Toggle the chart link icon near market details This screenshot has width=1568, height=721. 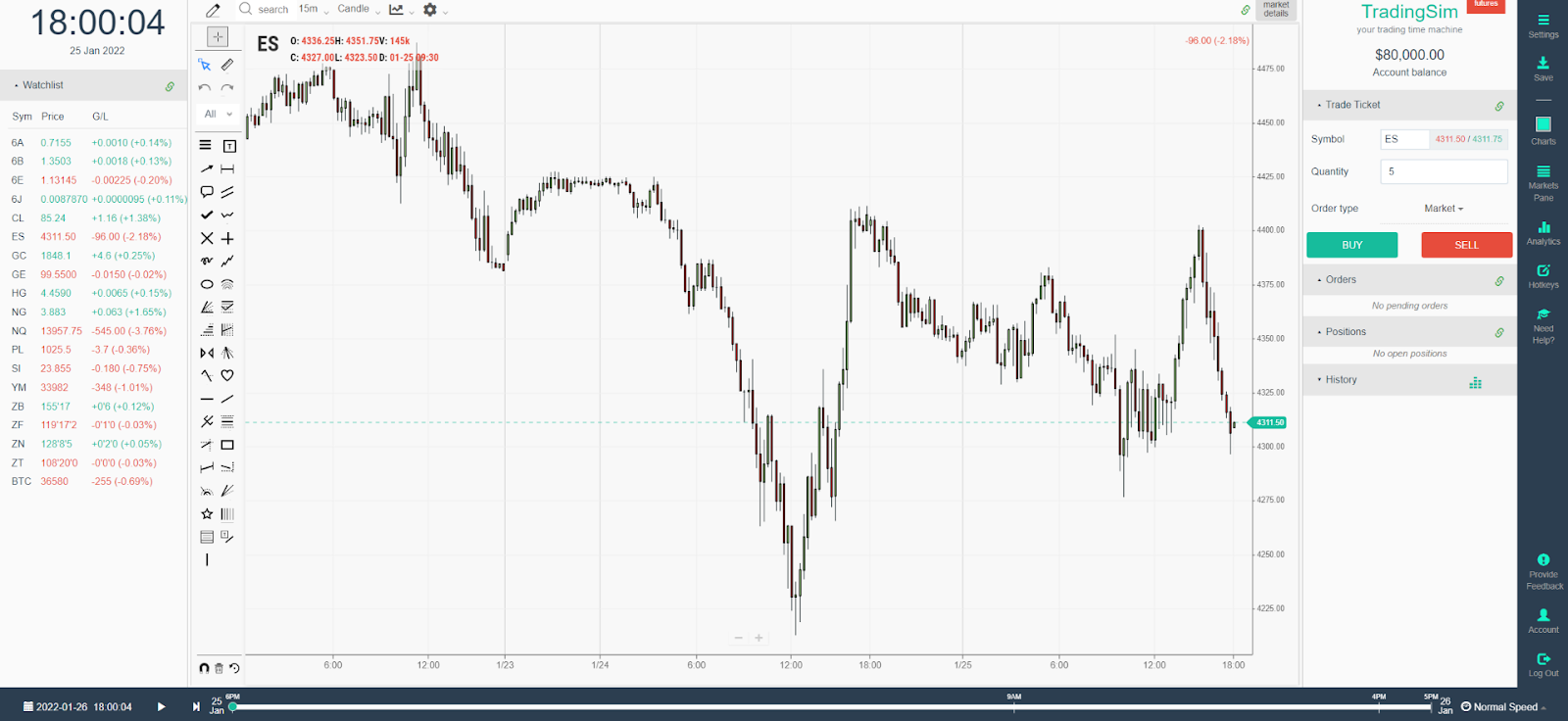pos(1246,10)
